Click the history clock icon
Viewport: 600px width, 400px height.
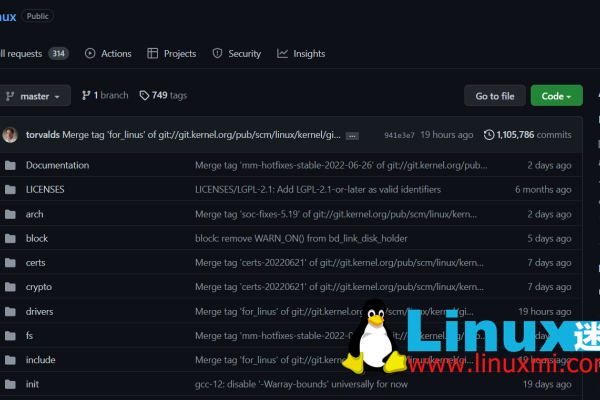(489, 135)
